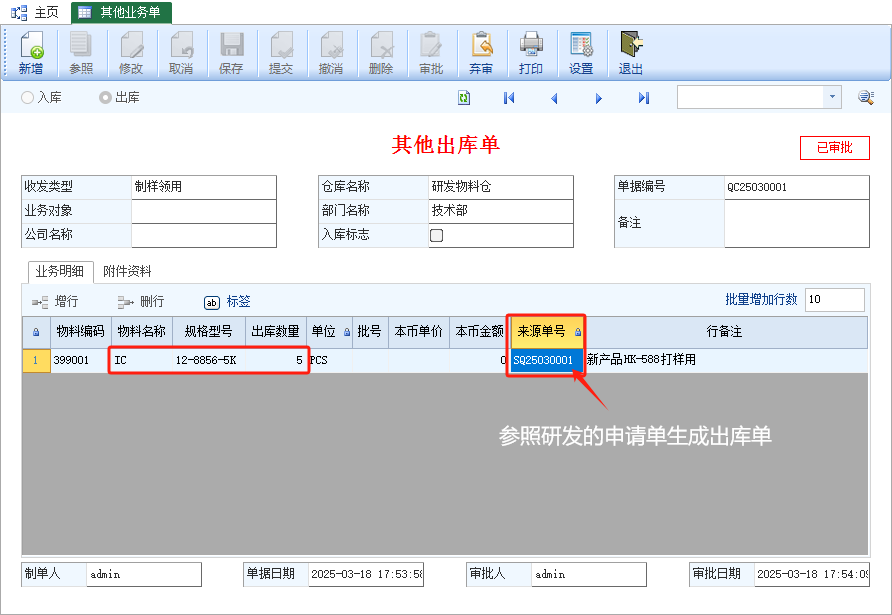892x615 pixels.
Task: Click the 参照 reference toolbar icon
Action: [81, 52]
